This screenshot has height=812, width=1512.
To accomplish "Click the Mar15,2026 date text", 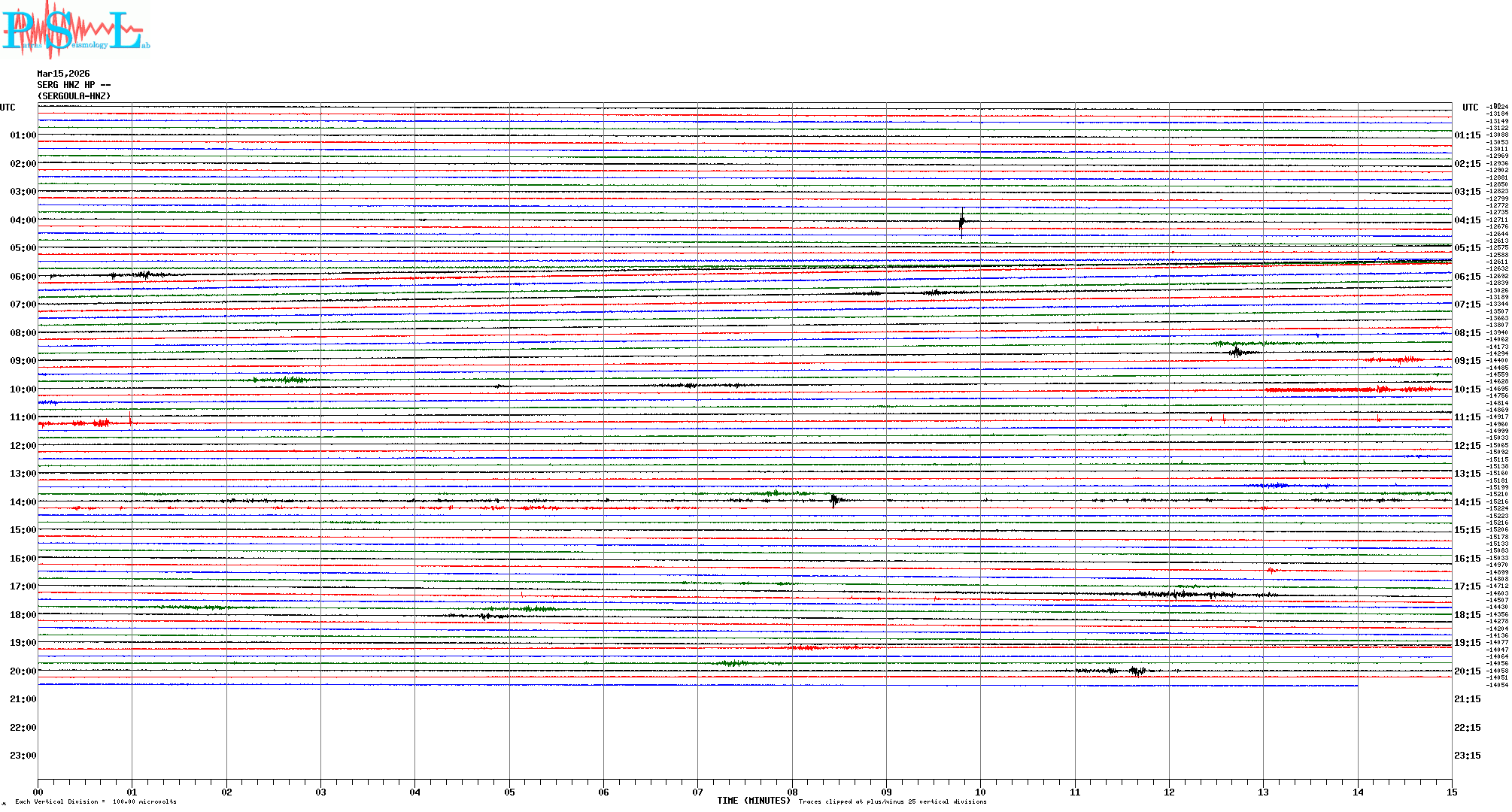I will click(63, 74).
